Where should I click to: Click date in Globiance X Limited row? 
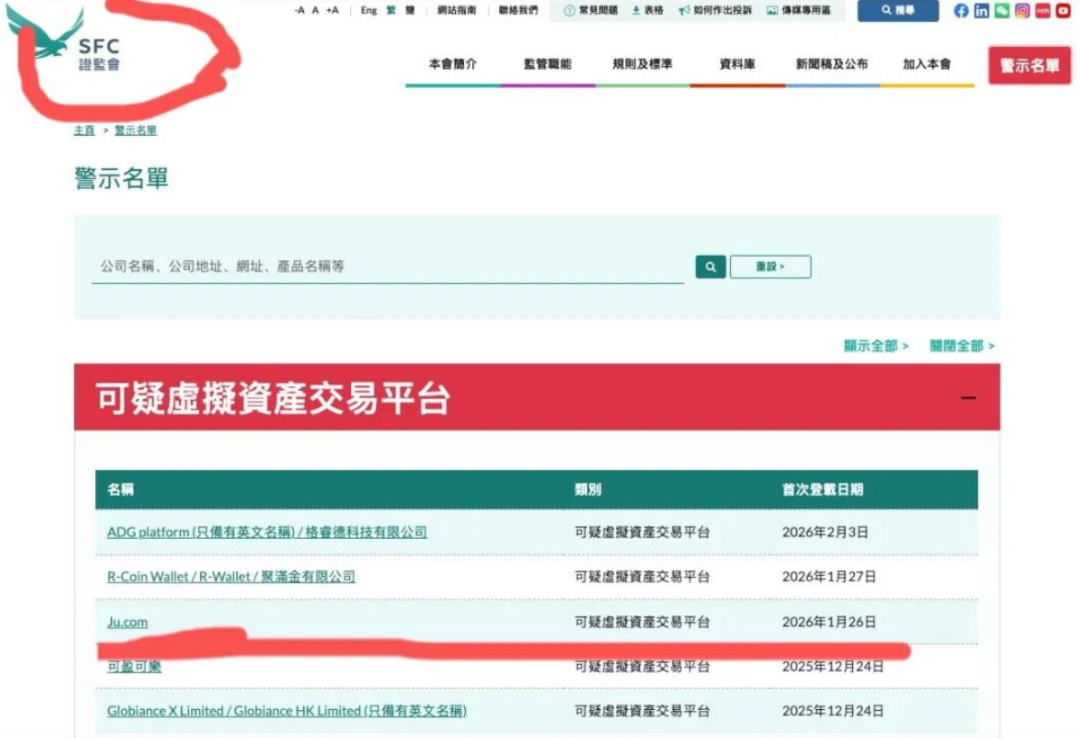[833, 711]
